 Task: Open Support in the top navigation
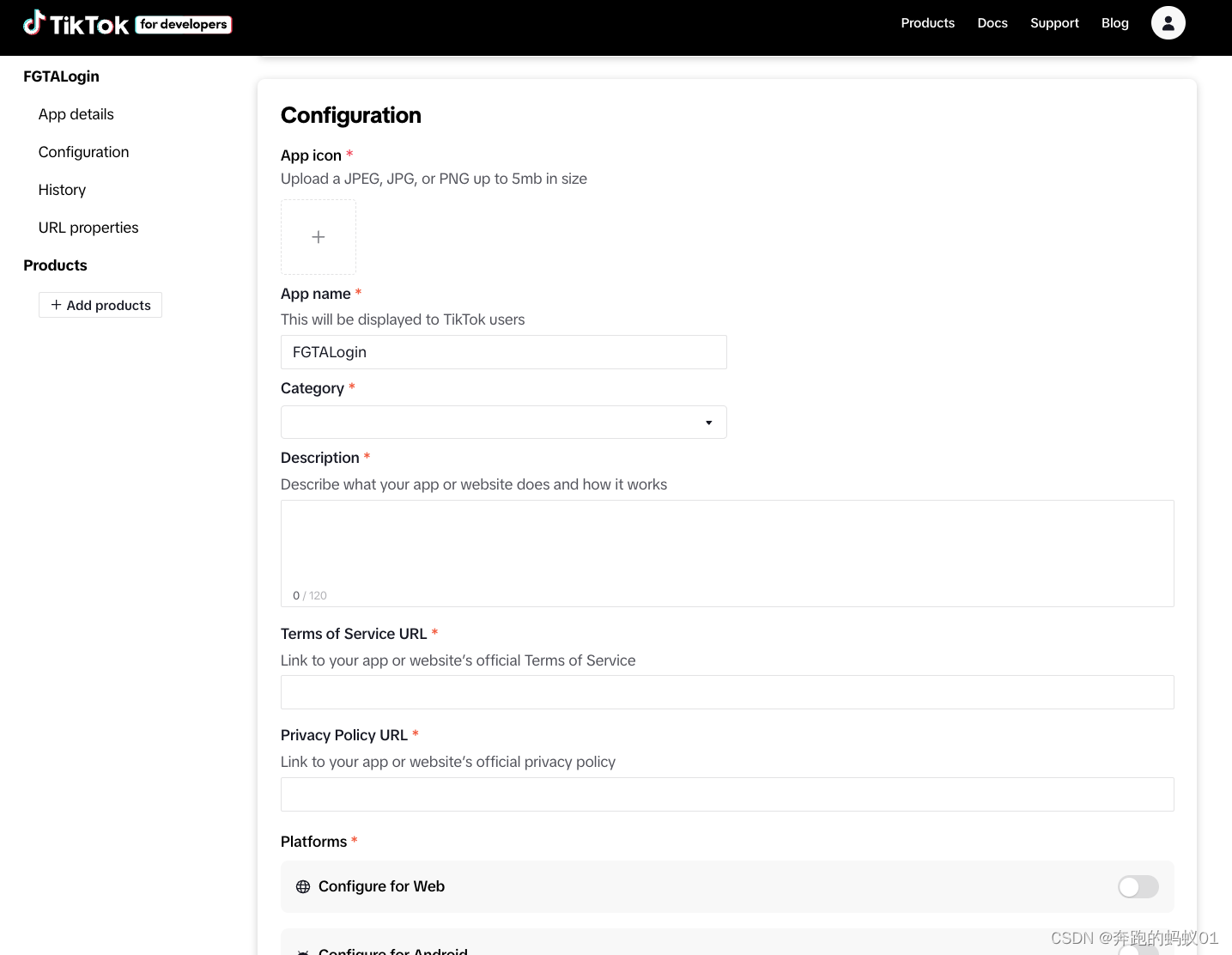(1054, 23)
